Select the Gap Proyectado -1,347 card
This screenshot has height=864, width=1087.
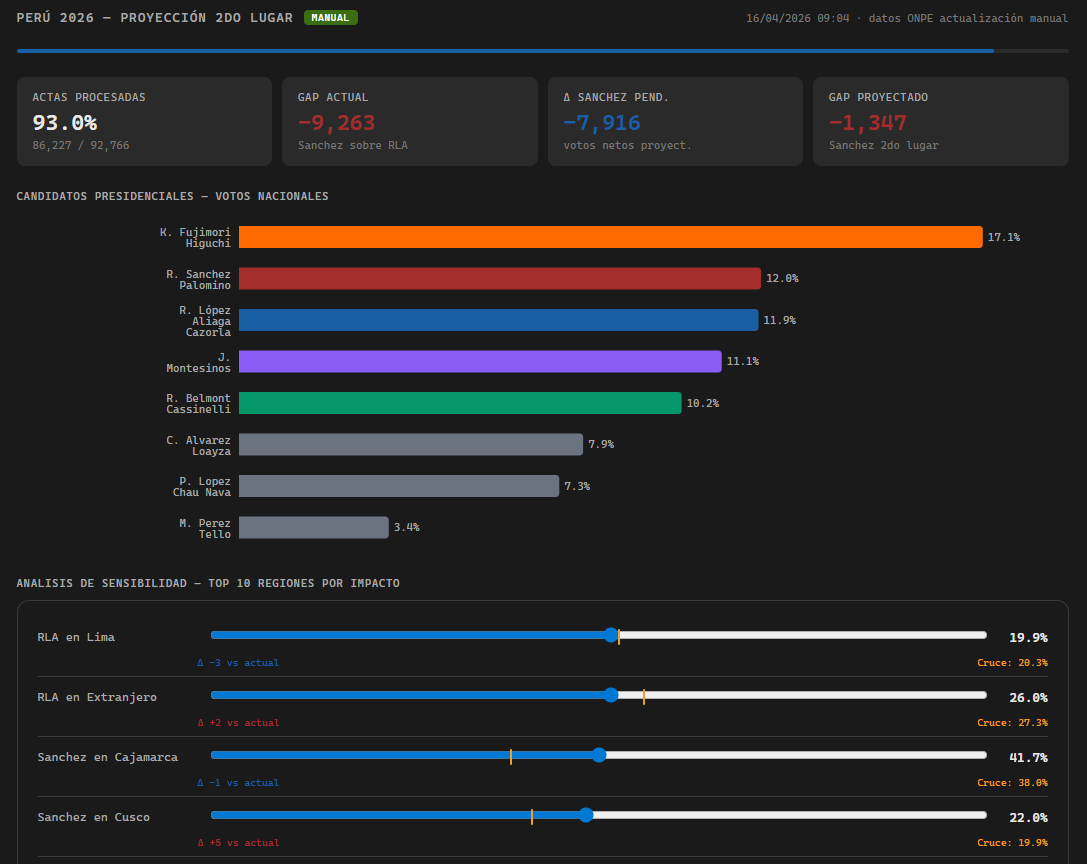pyautogui.click(x=941, y=121)
